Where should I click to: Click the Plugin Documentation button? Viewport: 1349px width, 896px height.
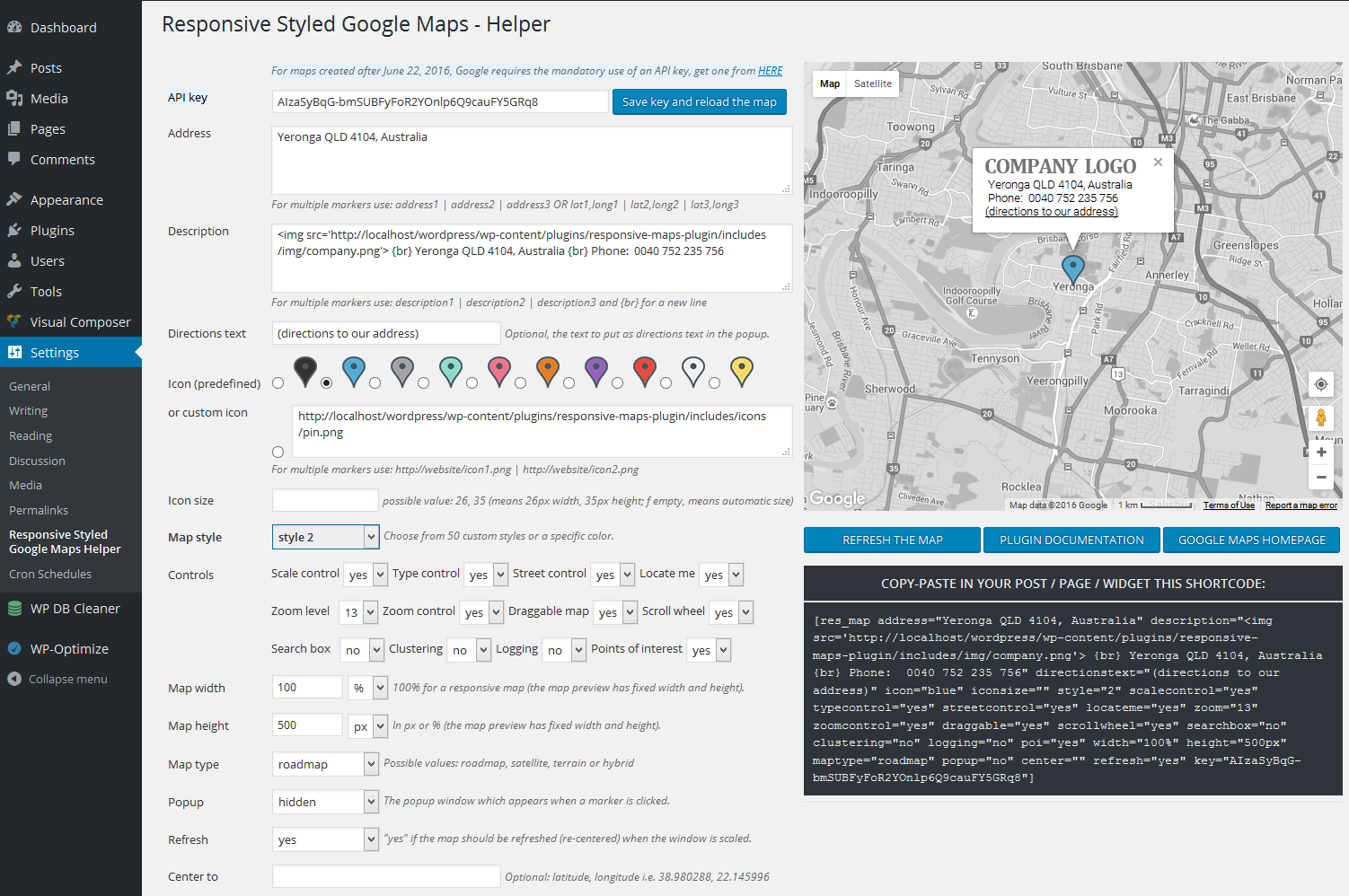1071,540
